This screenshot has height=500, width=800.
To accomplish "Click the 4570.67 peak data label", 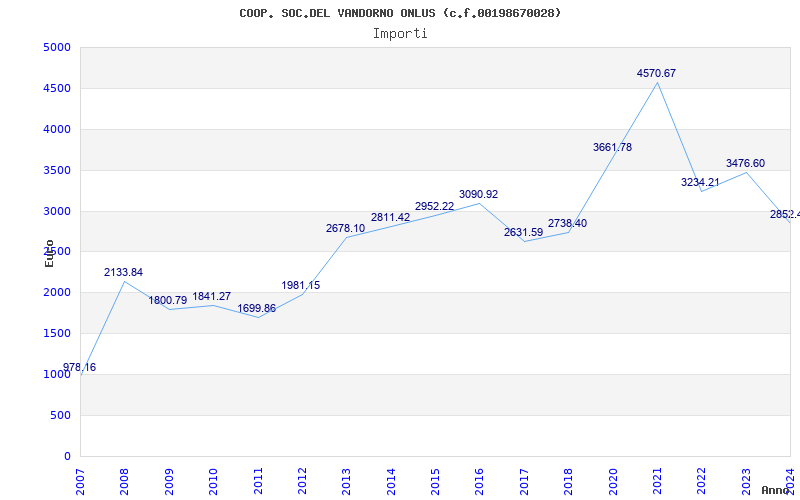I will point(656,73).
